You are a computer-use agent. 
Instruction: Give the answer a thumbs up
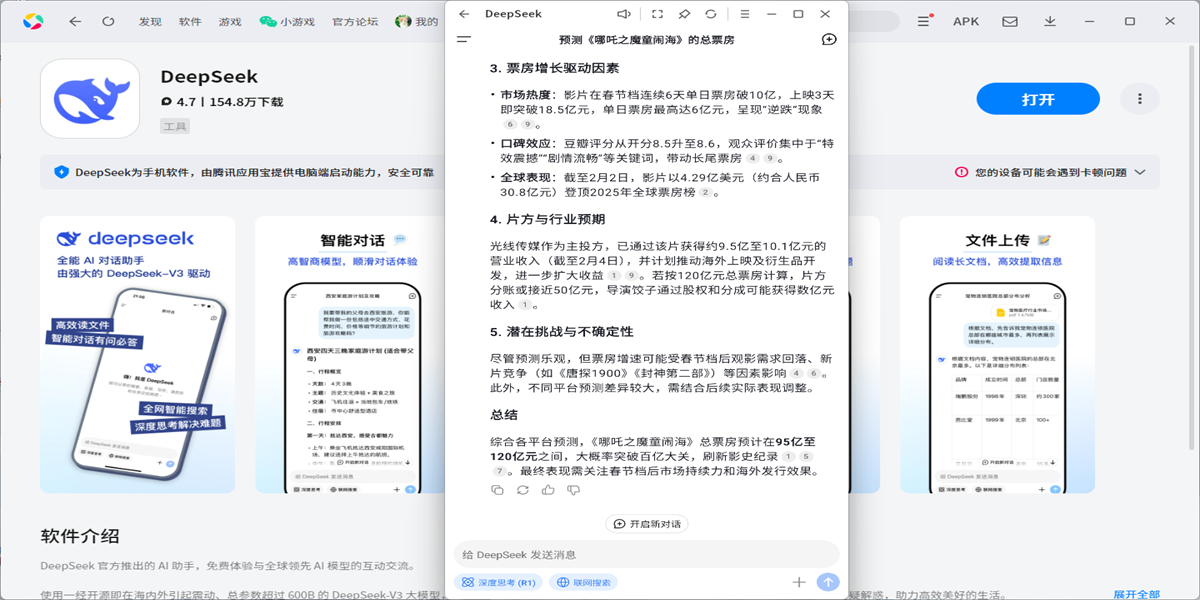[548, 490]
